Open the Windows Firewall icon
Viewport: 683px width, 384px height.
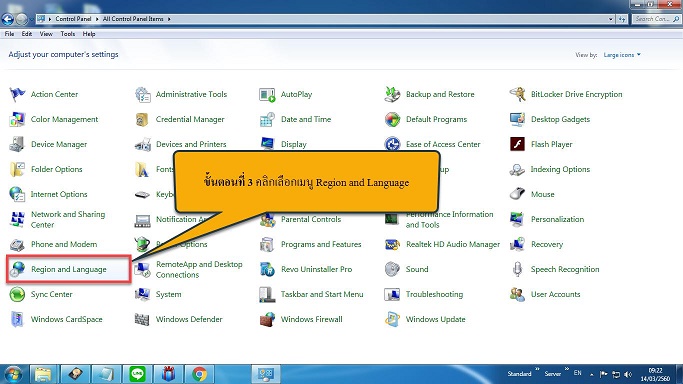tap(267, 320)
